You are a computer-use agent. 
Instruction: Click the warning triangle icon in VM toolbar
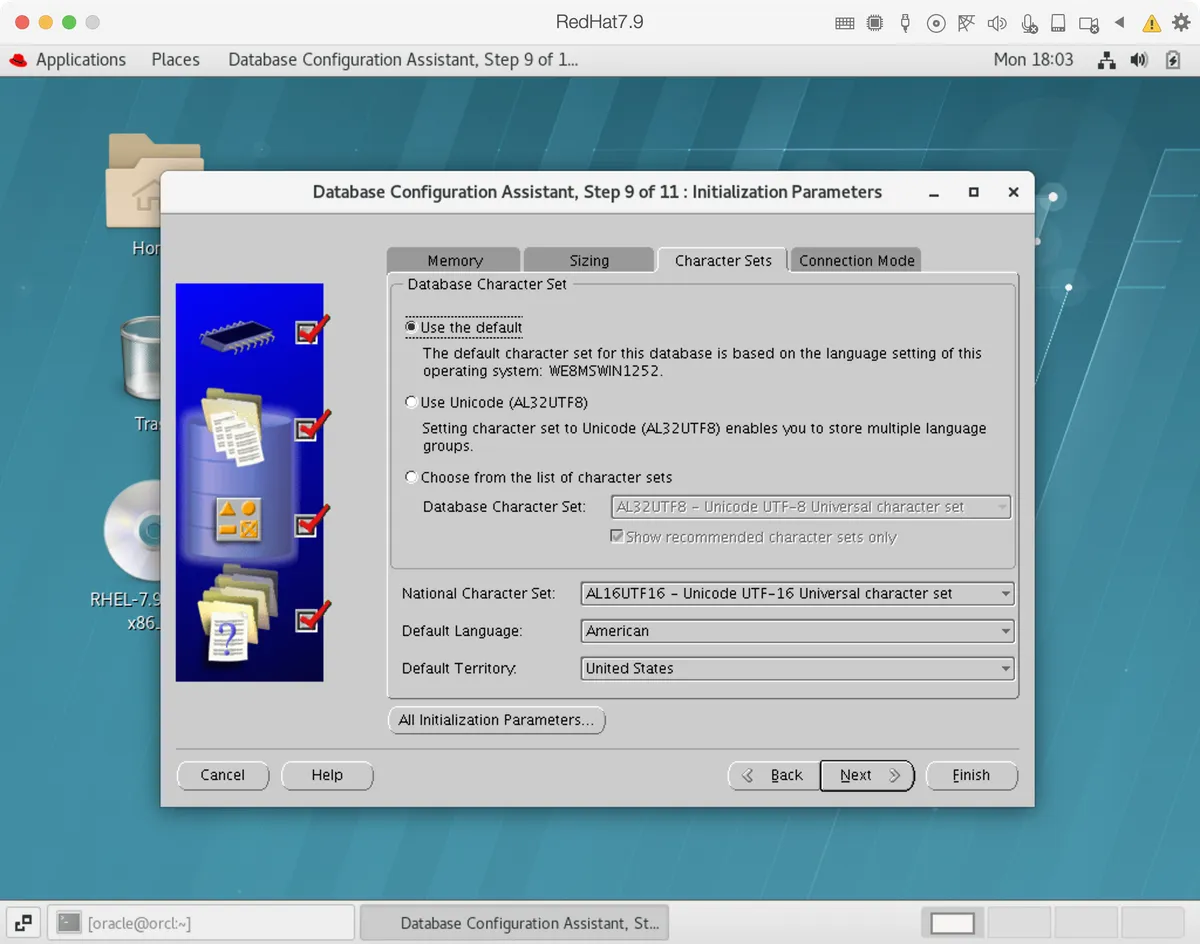[1152, 22]
